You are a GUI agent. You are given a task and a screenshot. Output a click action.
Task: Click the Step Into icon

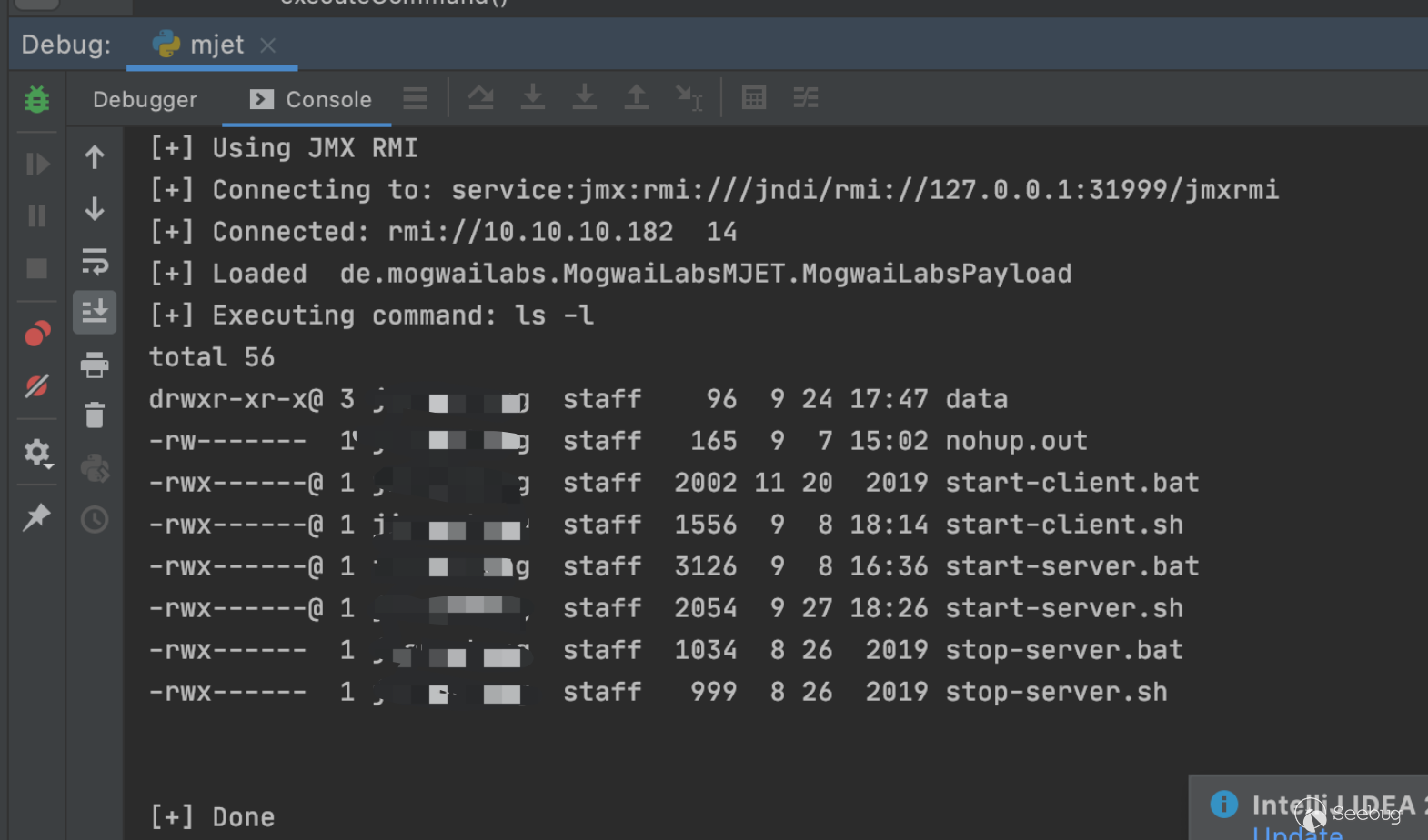point(533,97)
